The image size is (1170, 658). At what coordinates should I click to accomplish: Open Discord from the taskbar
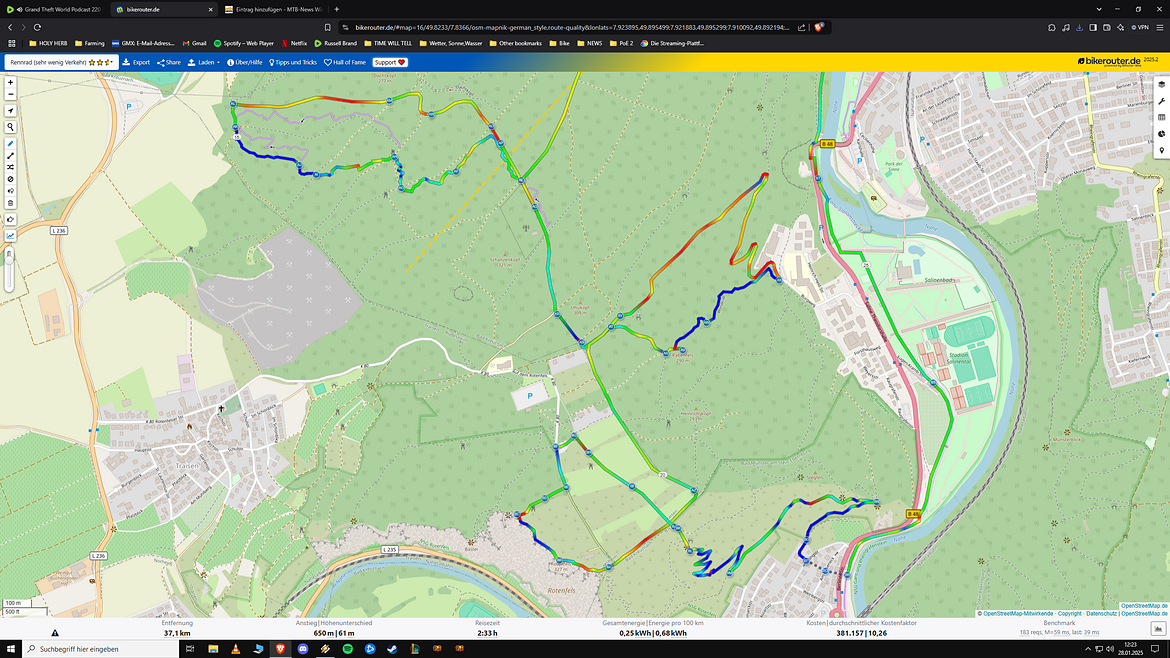(x=303, y=649)
